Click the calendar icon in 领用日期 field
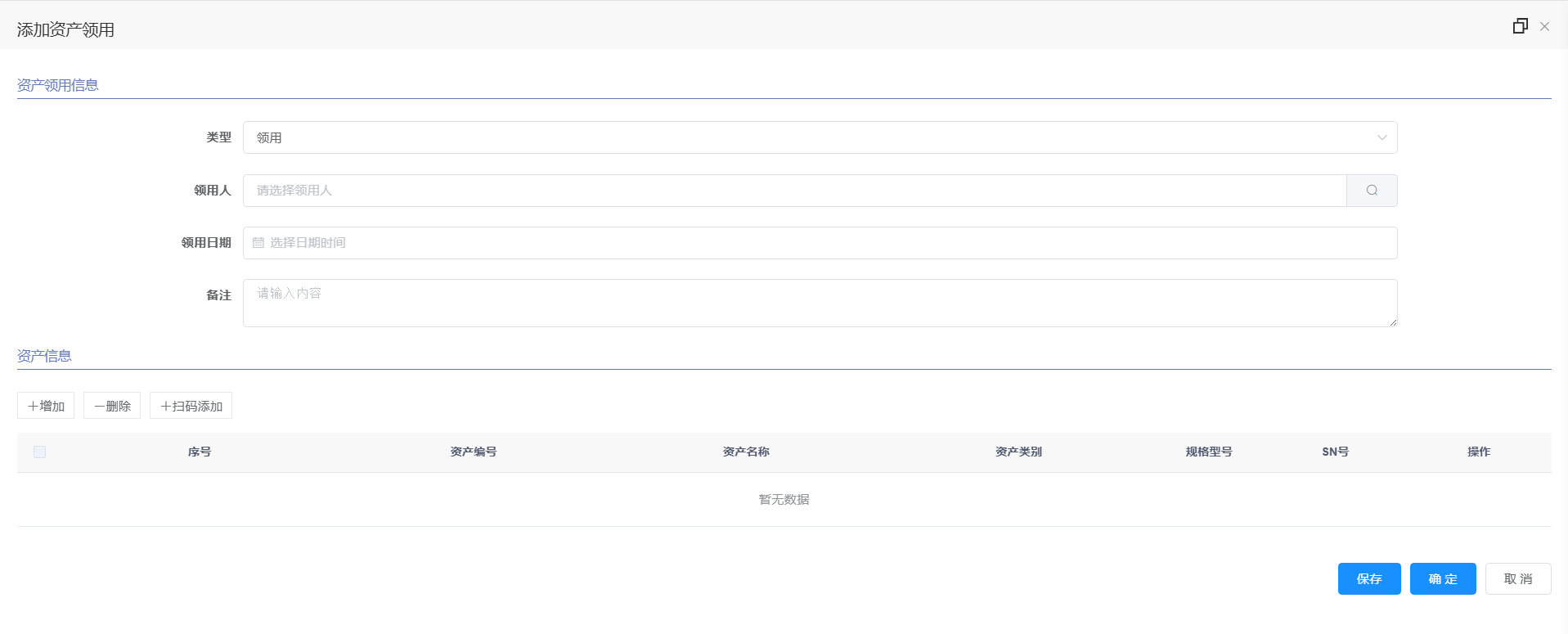The image size is (1568, 634). [x=258, y=243]
